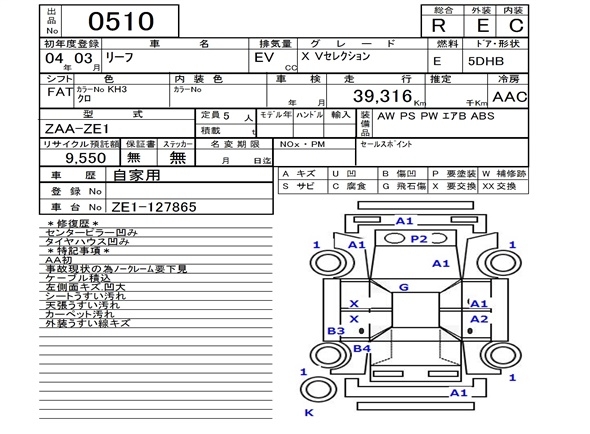Click legend entry XX 交換
Viewport: 590px width, 434px height.
[499, 186]
